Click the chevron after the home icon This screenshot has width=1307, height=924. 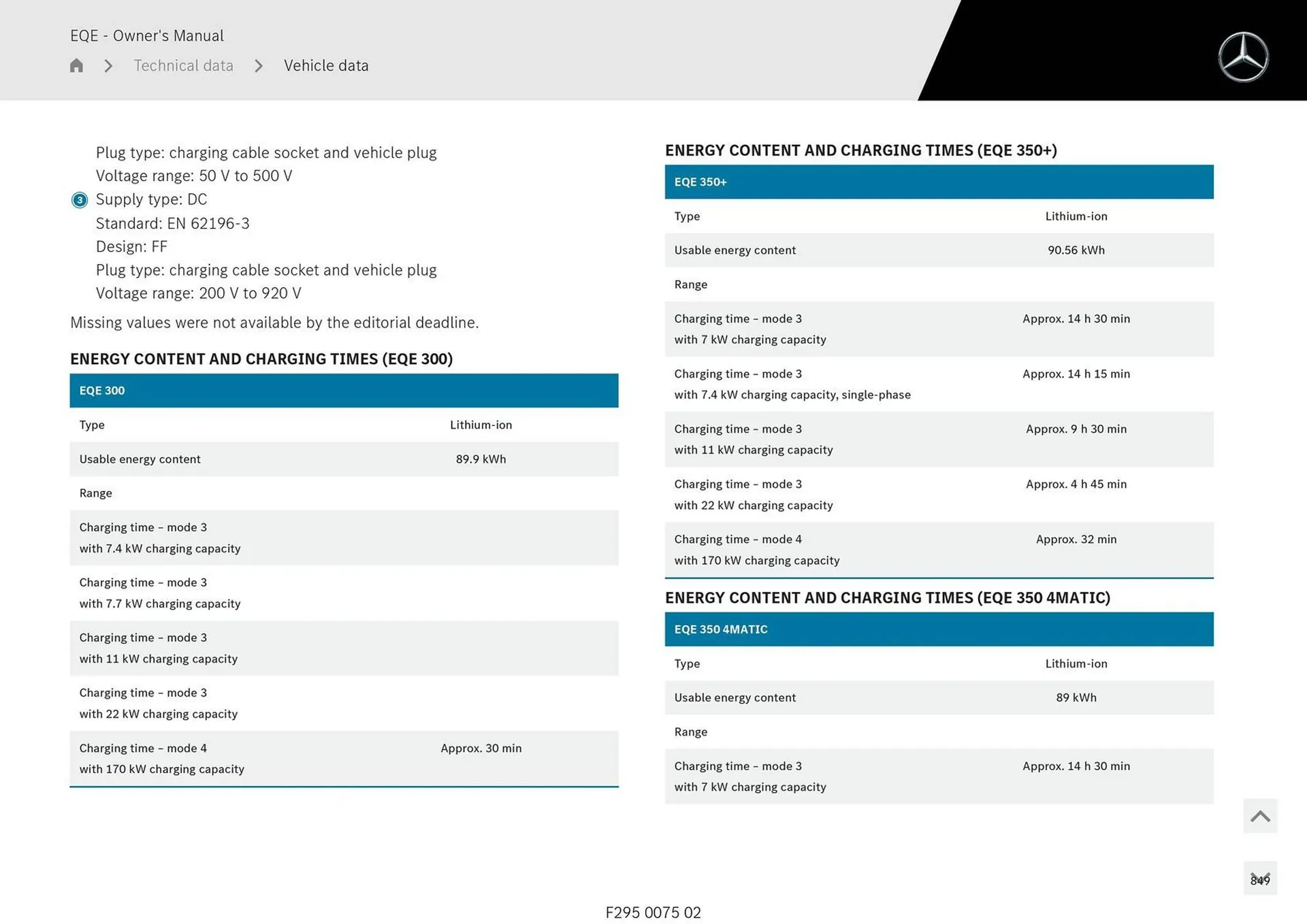click(x=108, y=66)
